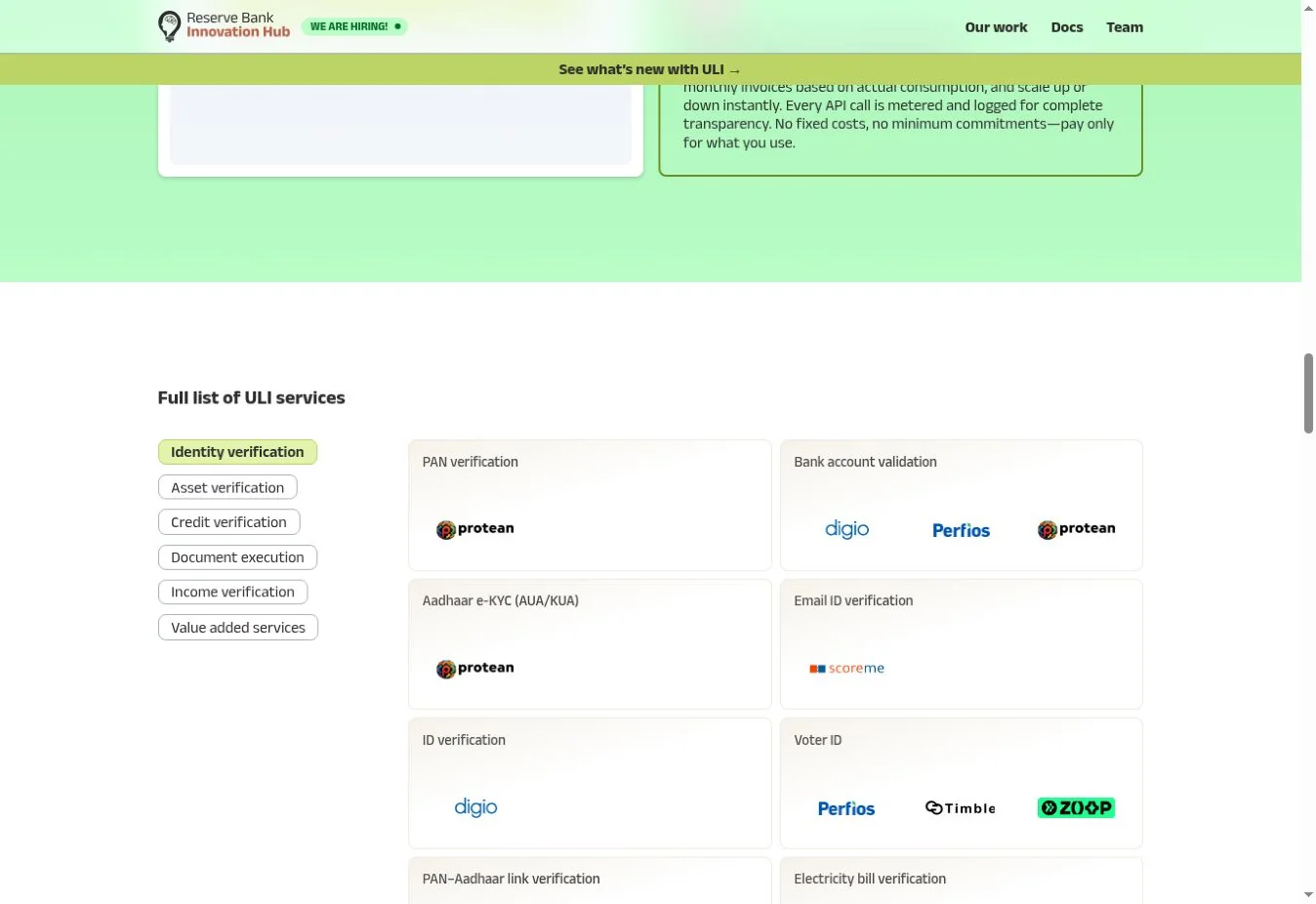
Task: Open the Docs nav link
Action: click(x=1067, y=27)
